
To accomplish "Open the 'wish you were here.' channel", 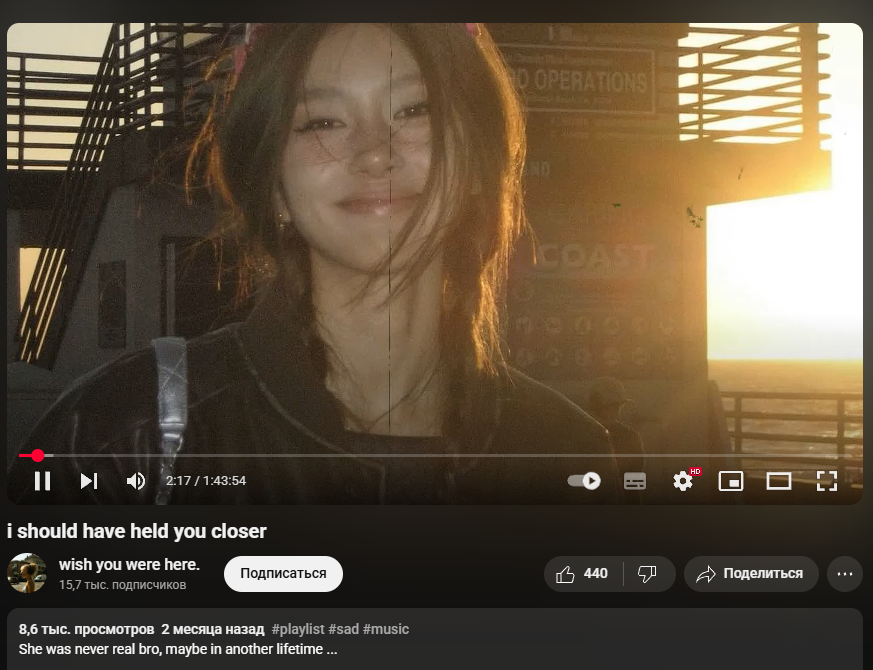I will point(129,565).
